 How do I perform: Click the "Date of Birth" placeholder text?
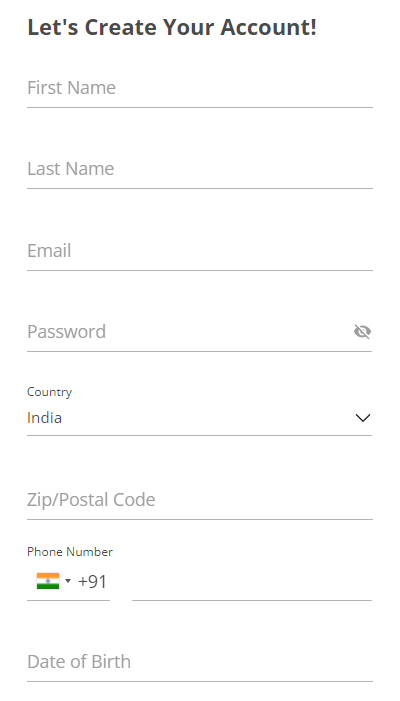tap(79, 662)
